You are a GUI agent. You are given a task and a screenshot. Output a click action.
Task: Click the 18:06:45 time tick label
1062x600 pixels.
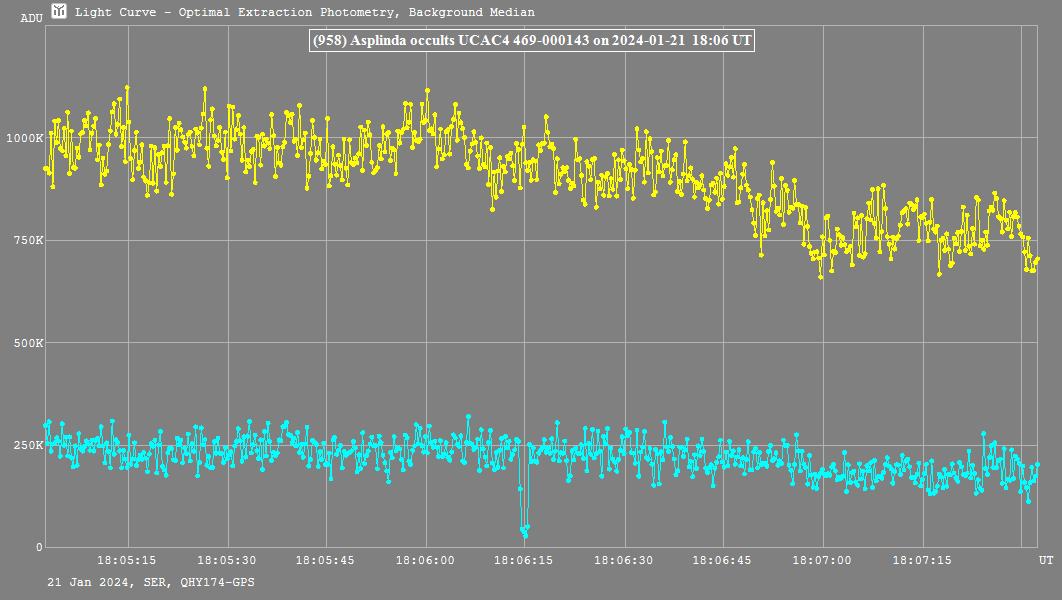pyautogui.click(x=723, y=561)
